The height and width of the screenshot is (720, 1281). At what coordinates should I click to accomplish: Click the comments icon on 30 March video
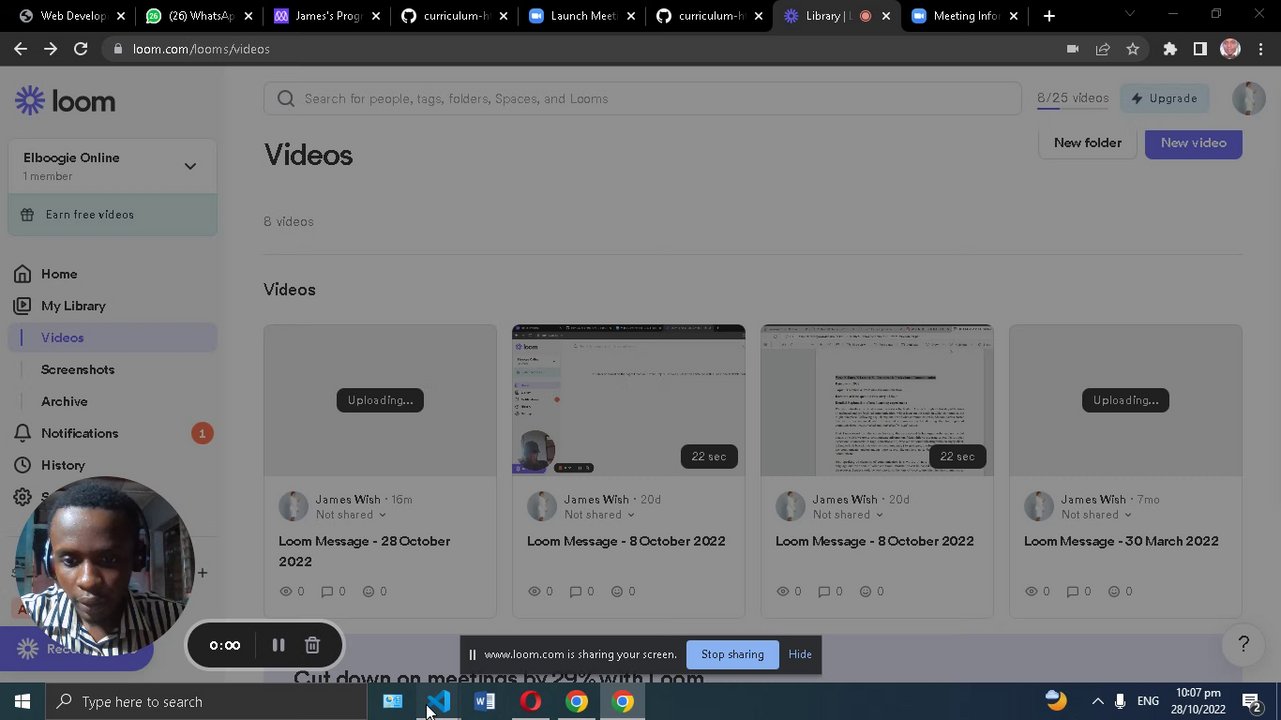pyautogui.click(x=1073, y=591)
